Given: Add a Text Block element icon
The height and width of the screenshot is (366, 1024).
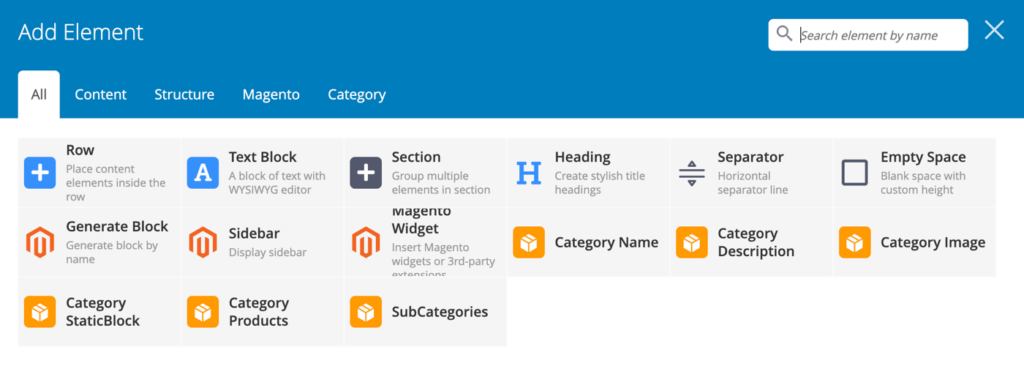Looking at the screenshot, I should point(203,173).
